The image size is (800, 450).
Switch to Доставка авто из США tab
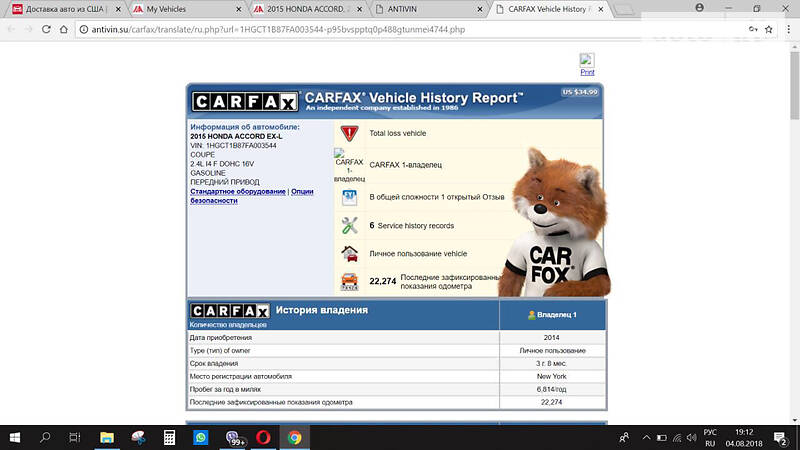pos(65,9)
